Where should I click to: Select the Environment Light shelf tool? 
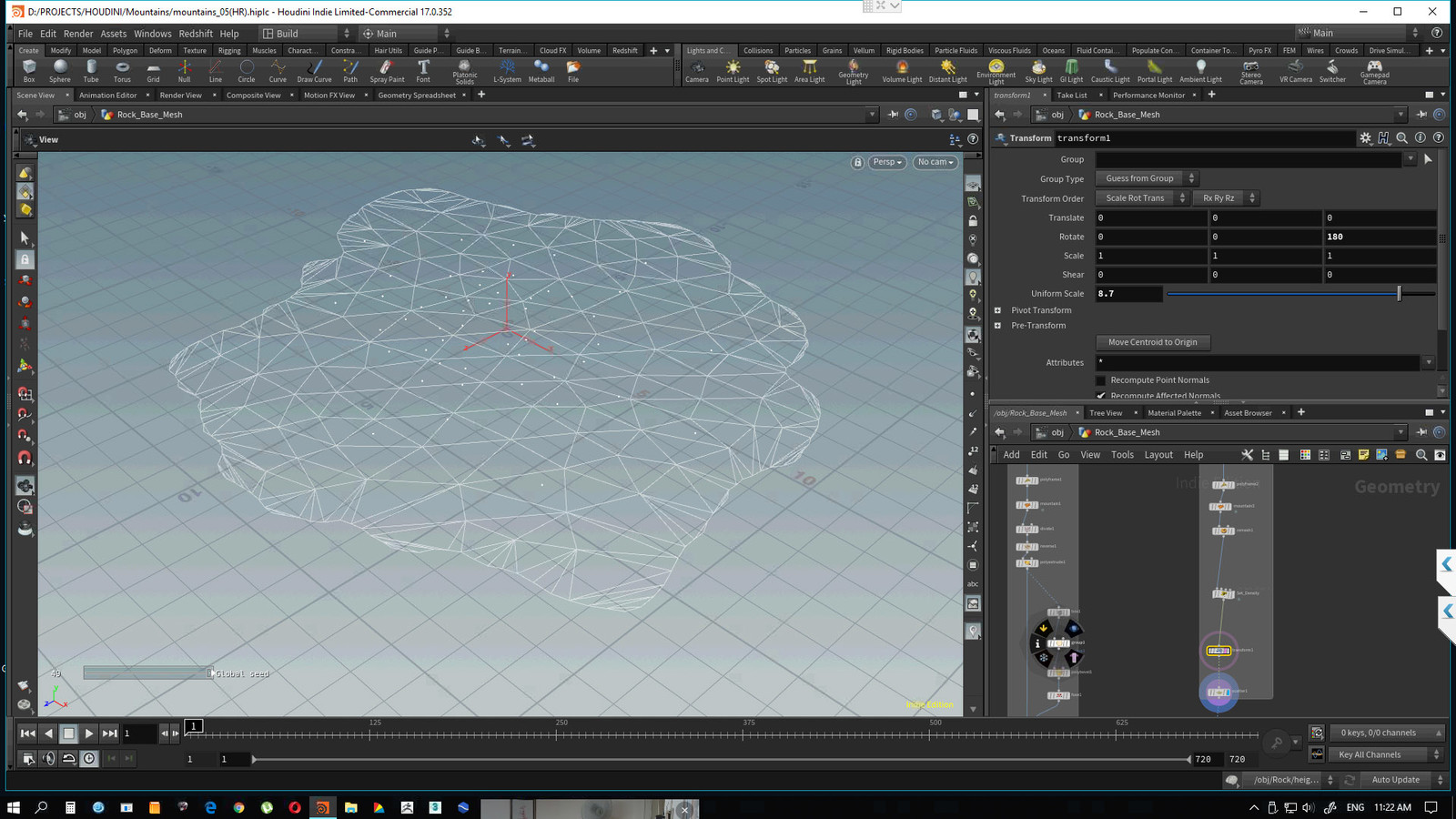tap(996, 72)
